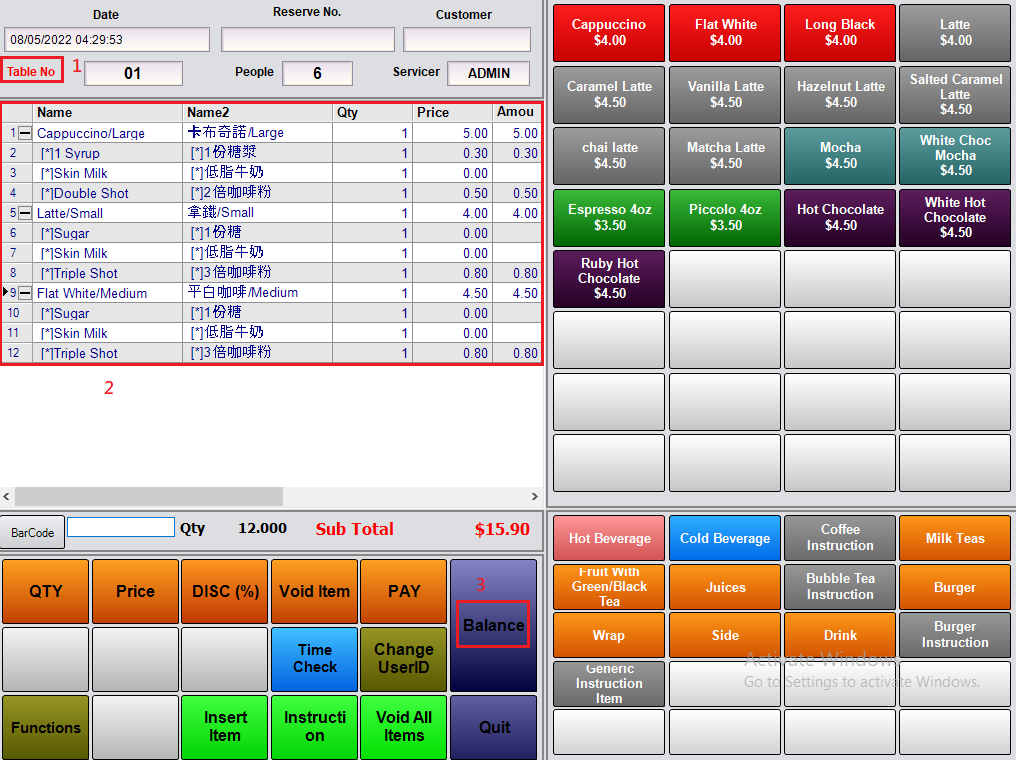This screenshot has height=760, width=1016.
Task: Select the [*]1 Syrup row
Action: pyautogui.click(x=271, y=153)
